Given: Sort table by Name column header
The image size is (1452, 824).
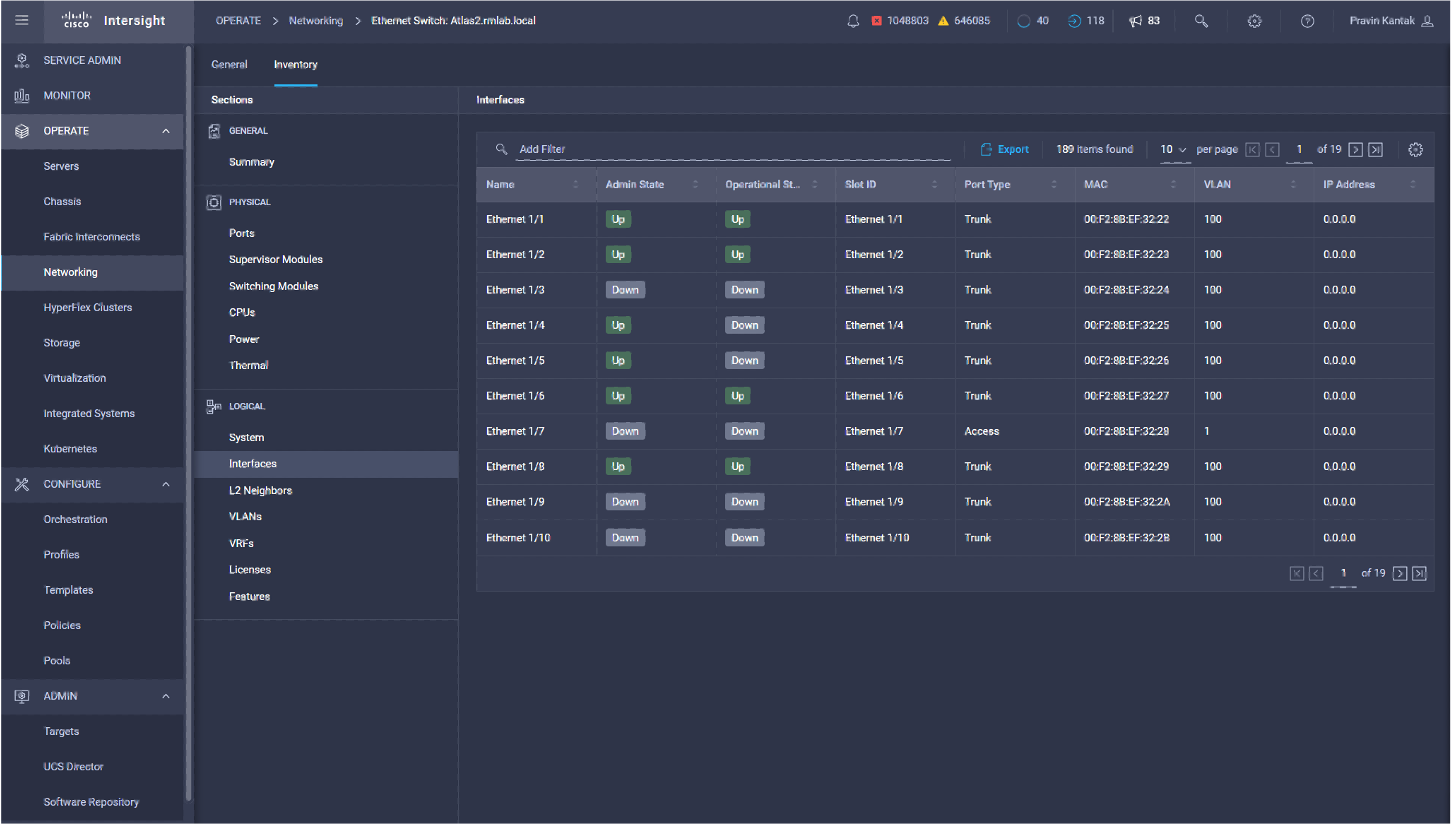Looking at the screenshot, I should coord(501,185).
